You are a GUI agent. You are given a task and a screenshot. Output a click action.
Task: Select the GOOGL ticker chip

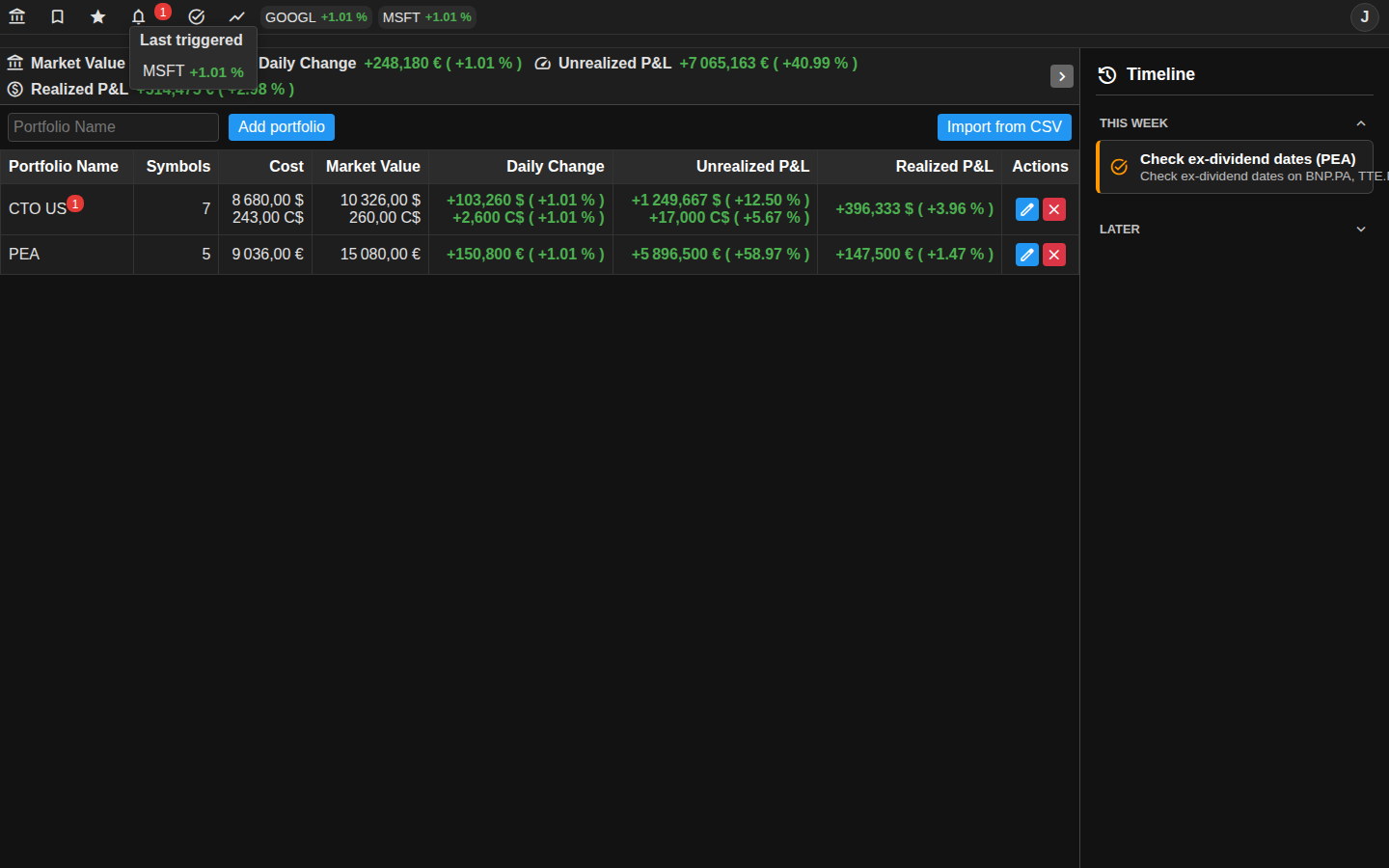(316, 17)
